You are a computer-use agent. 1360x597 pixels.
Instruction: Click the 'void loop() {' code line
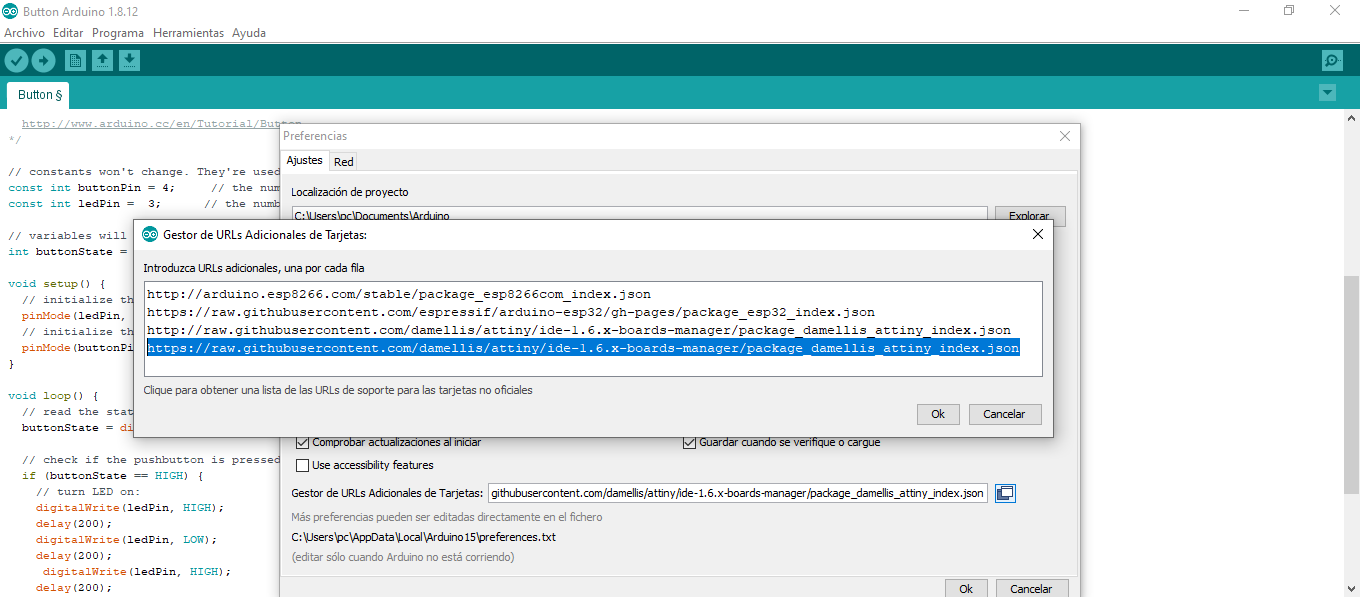click(53, 395)
